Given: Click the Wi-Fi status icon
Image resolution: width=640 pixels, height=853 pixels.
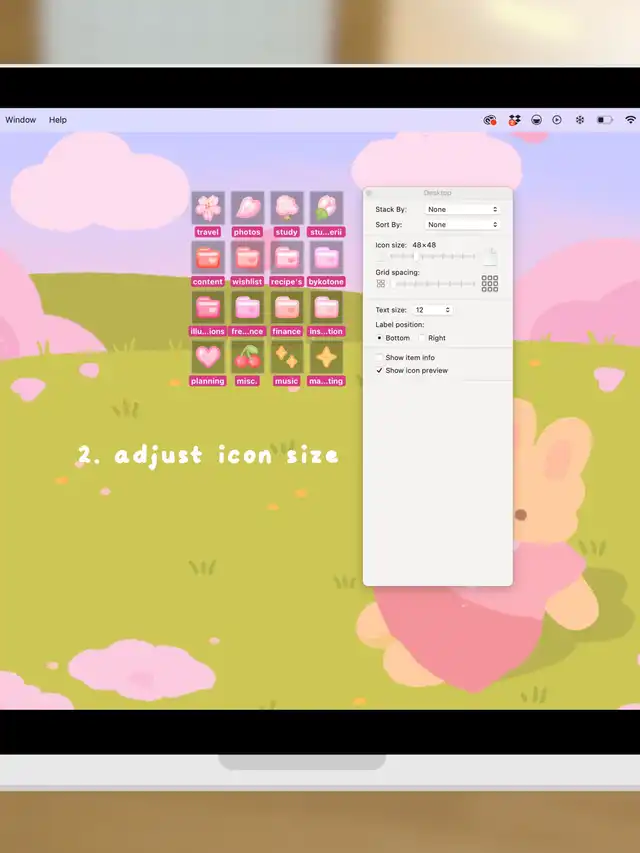Looking at the screenshot, I should [630, 120].
